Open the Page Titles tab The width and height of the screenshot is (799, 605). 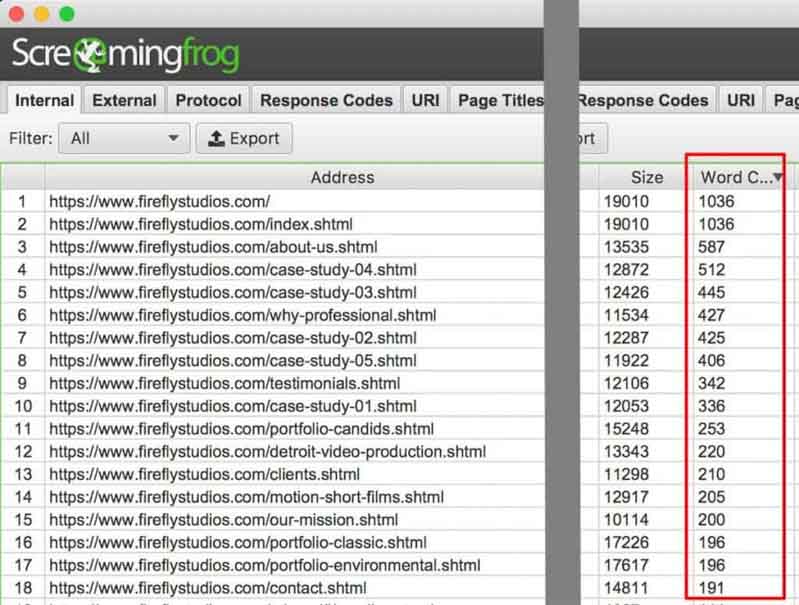click(500, 100)
